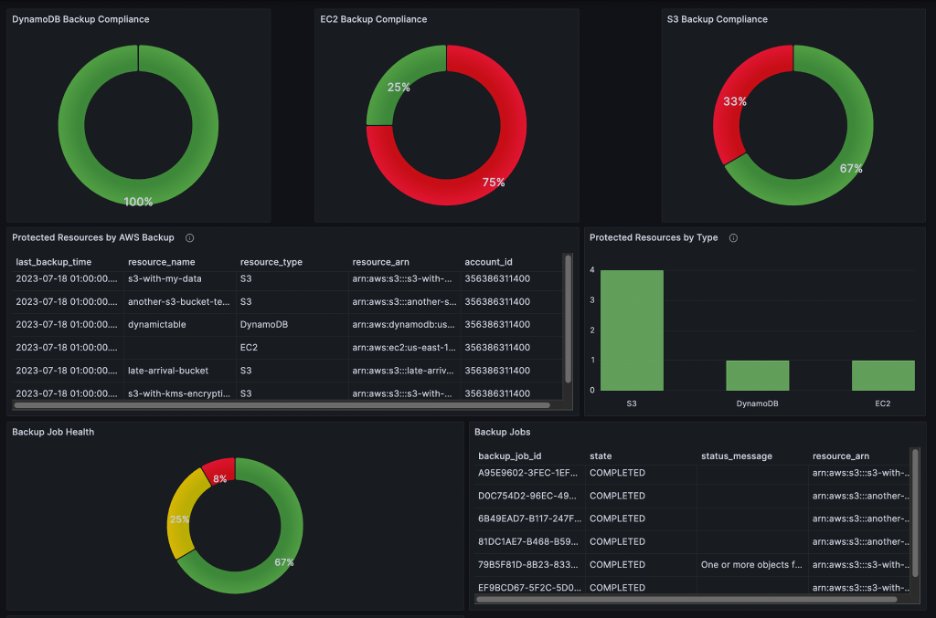
Task: Click arn:aws:ec2:us-east-1... ARN cell
Action: [x=404, y=347]
